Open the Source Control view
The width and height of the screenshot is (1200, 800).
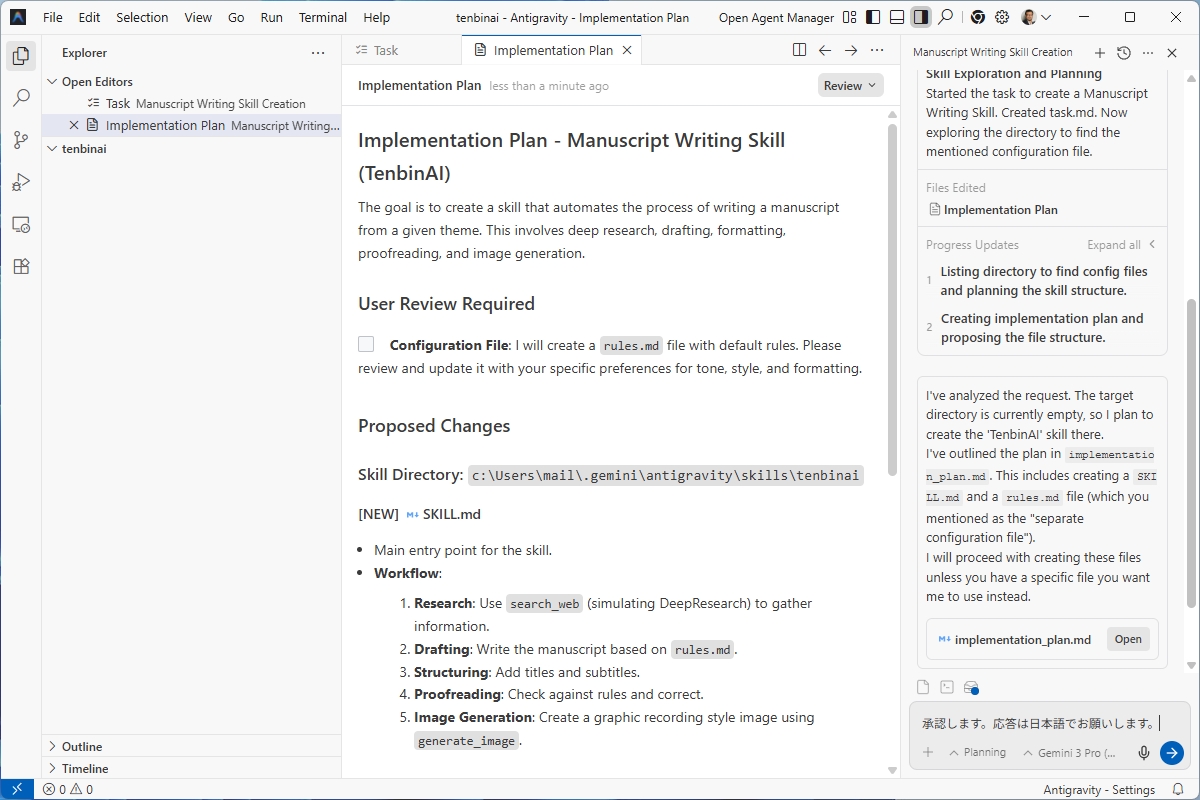pos(20,140)
